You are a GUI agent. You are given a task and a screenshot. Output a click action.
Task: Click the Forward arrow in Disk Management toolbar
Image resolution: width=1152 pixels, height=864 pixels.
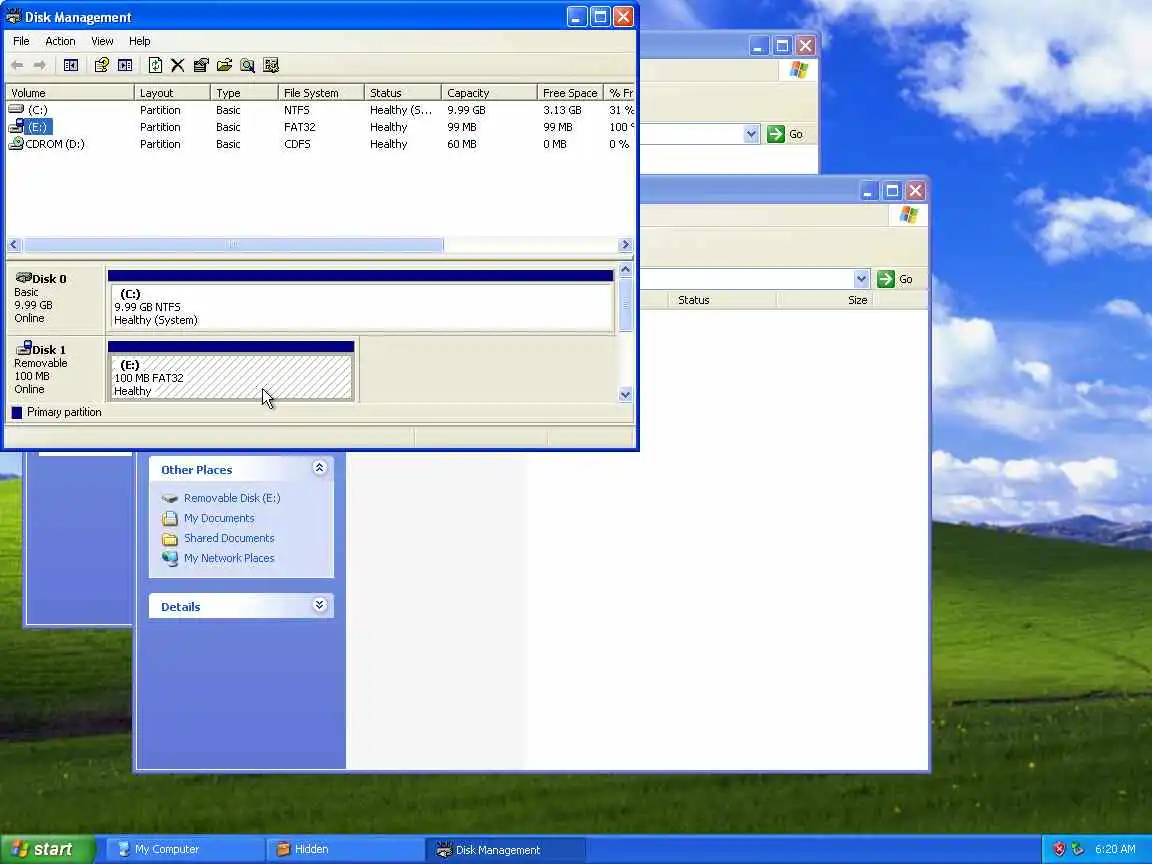coord(40,65)
